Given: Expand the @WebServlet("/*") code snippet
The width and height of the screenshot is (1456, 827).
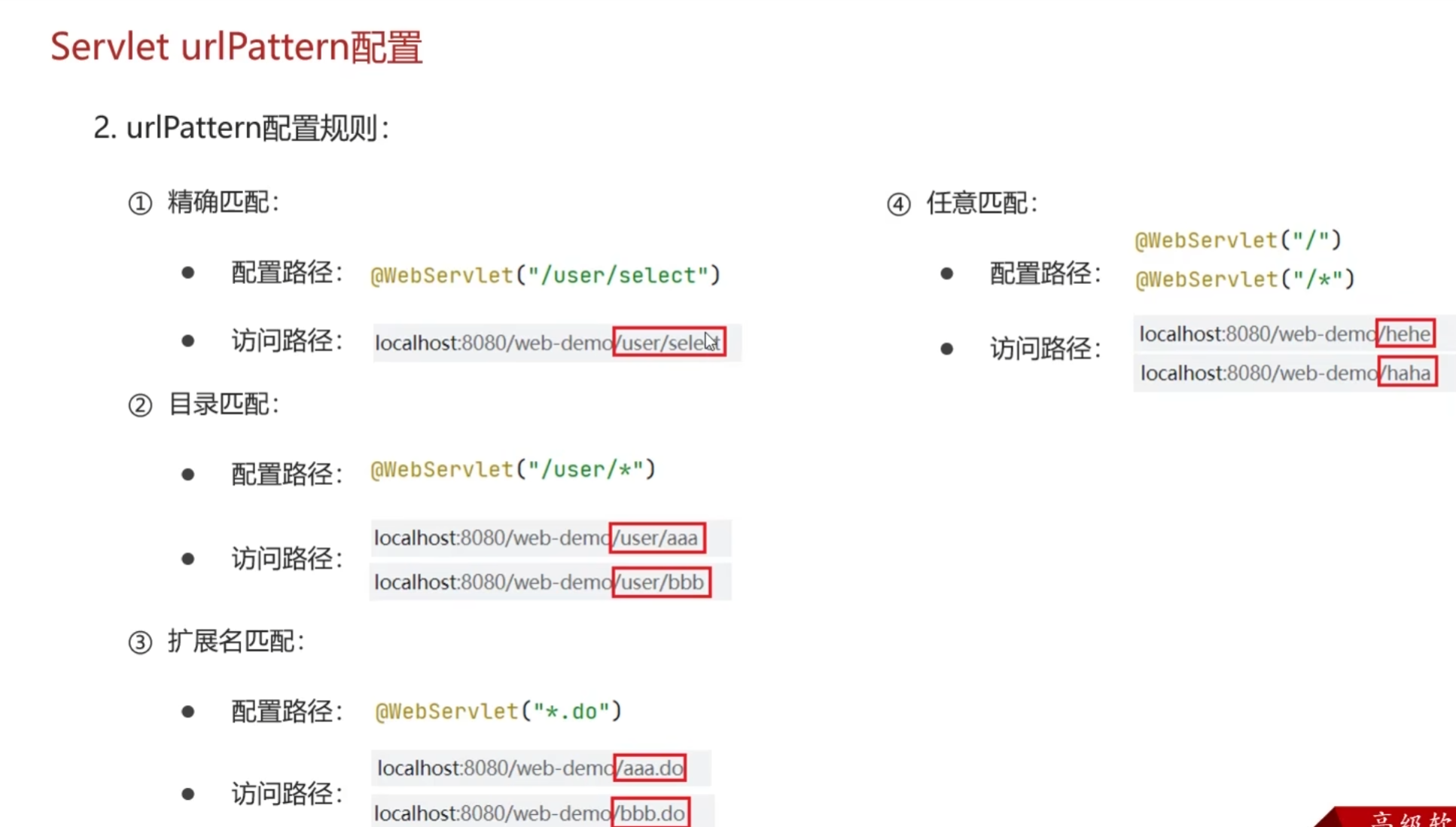Looking at the screenshot, I should pos(1244,279).
